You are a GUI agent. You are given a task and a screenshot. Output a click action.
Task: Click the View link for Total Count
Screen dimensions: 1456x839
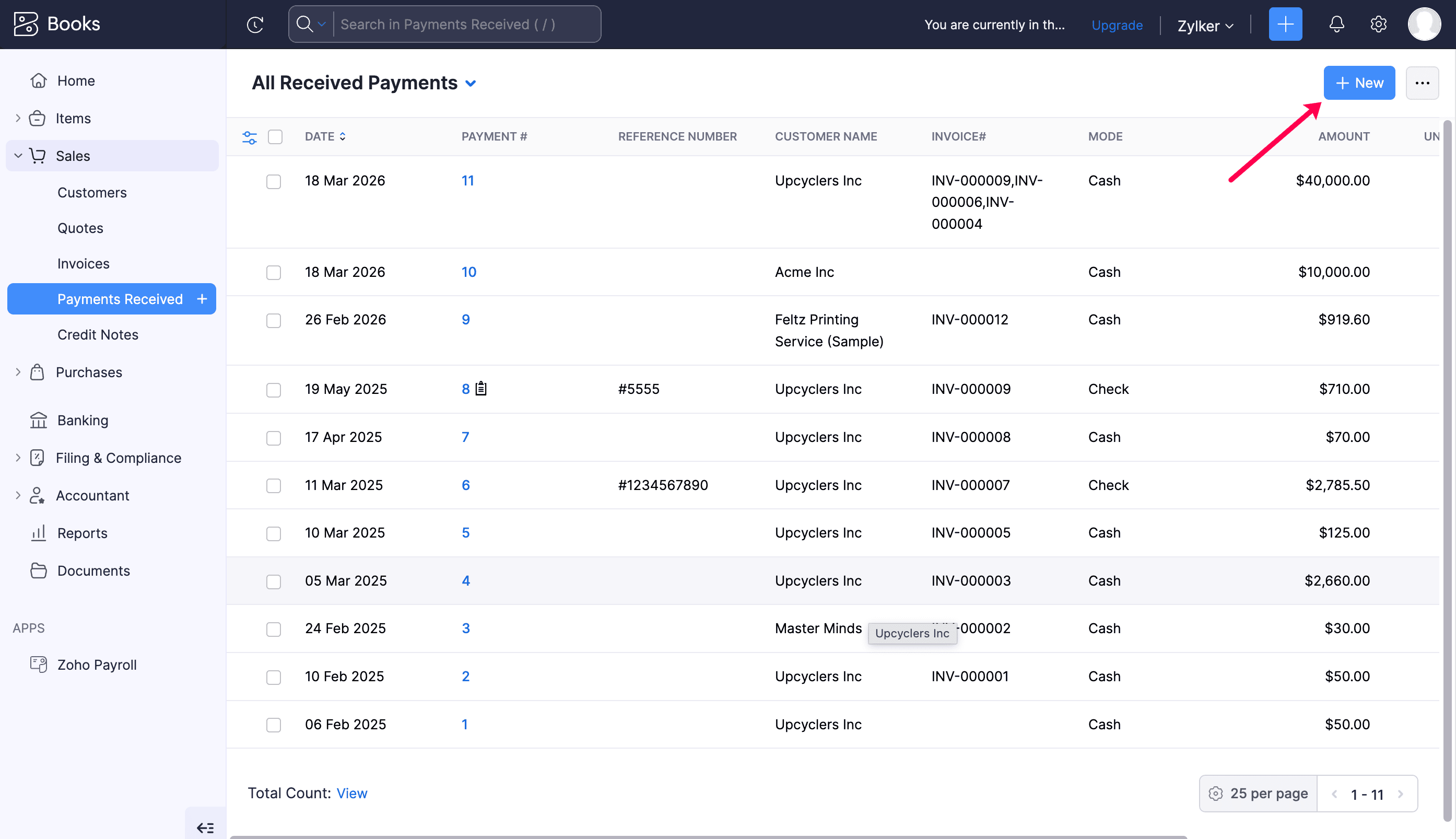point(351,794)
